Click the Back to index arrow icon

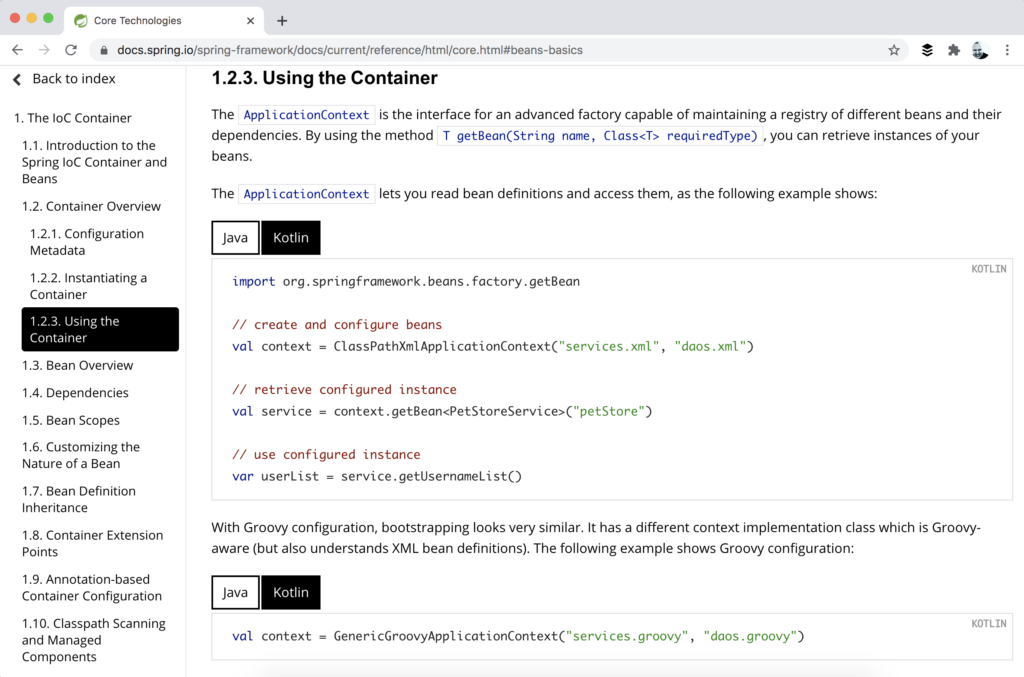[x=17, y=79]
